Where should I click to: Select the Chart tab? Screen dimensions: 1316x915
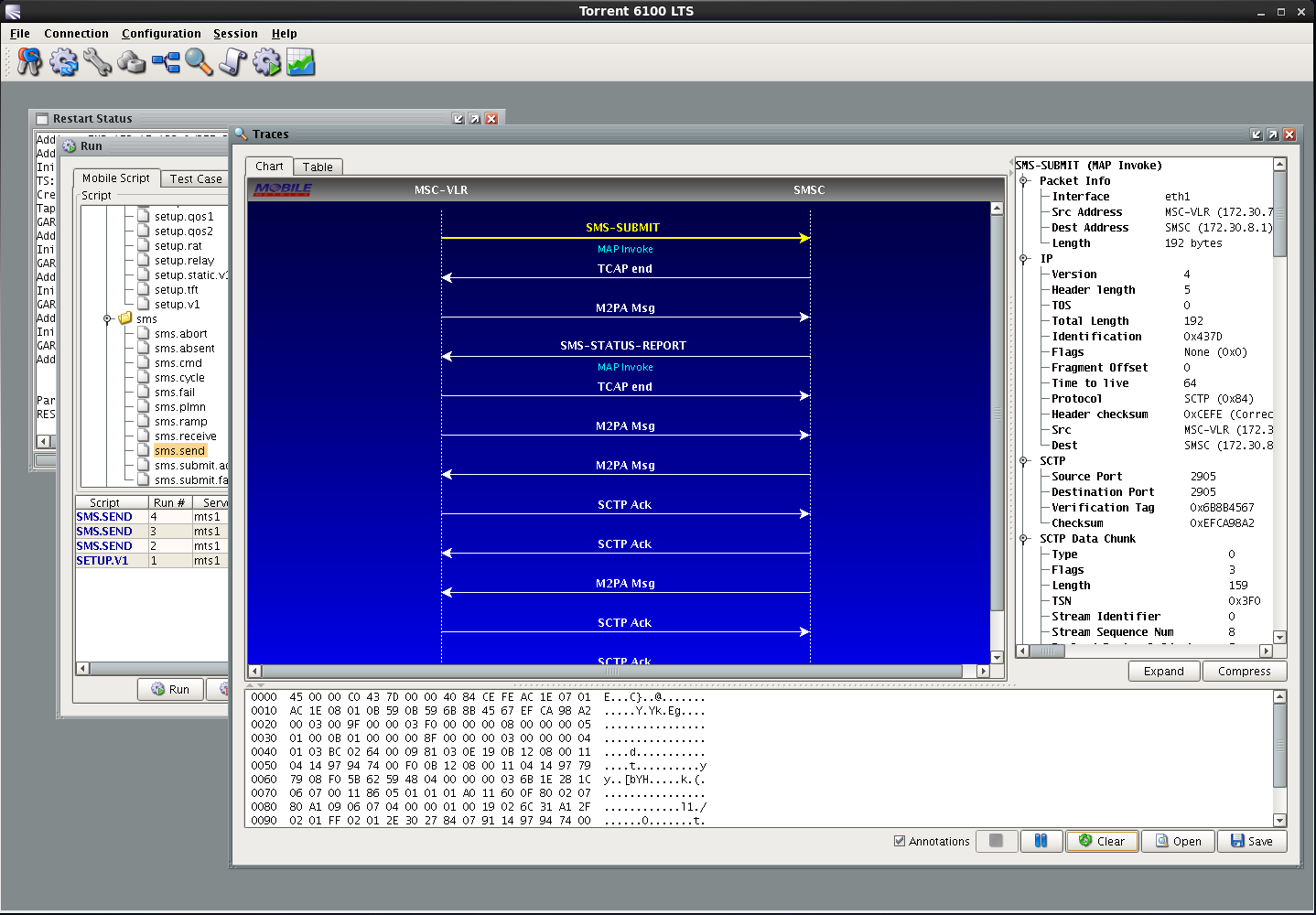[x=269, y=167]
